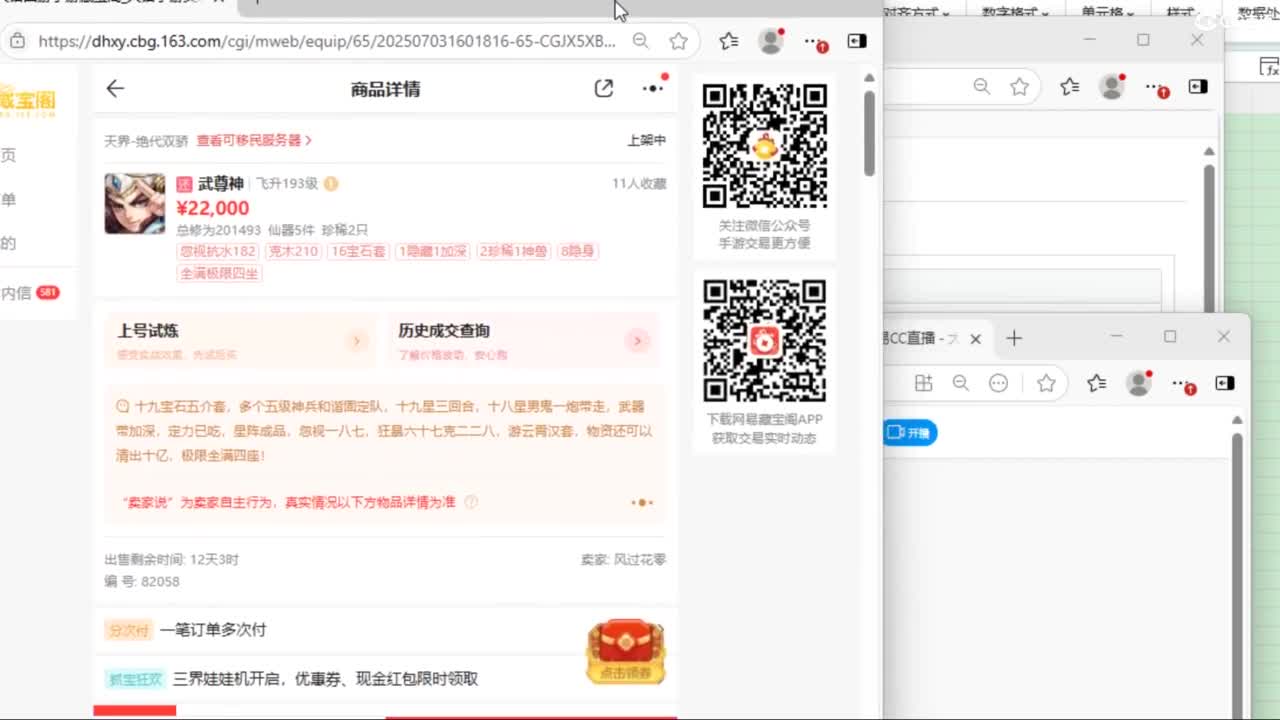Open more menu in CC直播 browser window

(1184, 384)
